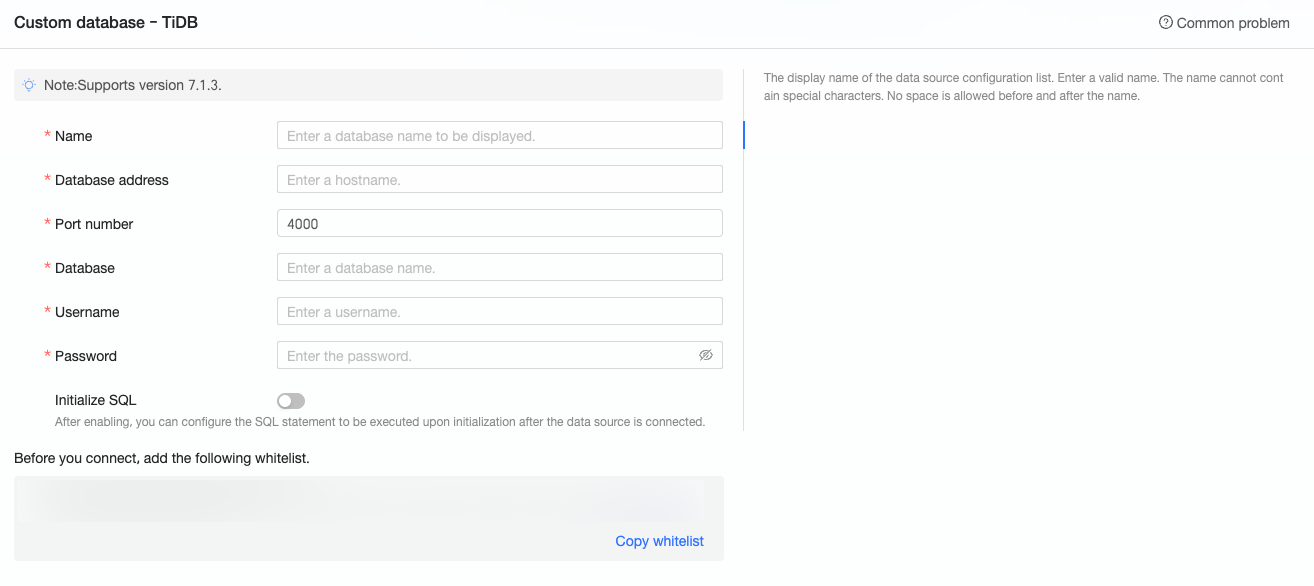This screenshot has height=586, width=1314.
Task: Click the Custom database - TiDB title
Action: click(x=106, y=22)
